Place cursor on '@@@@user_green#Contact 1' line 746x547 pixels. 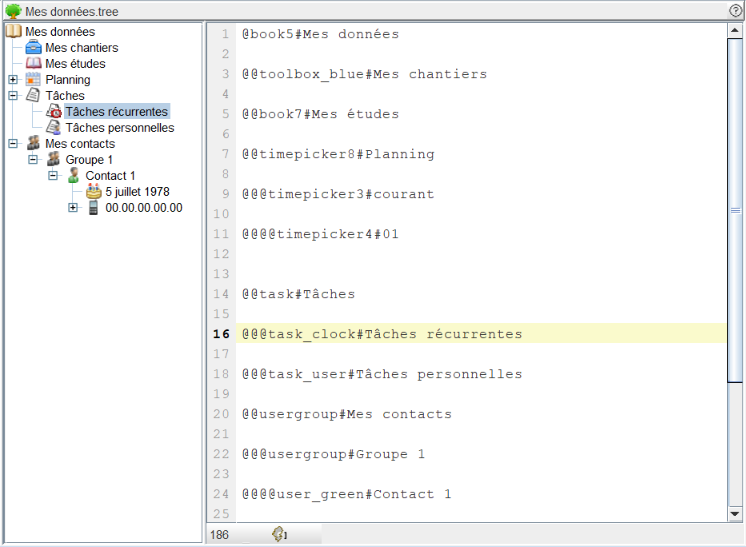347,493
